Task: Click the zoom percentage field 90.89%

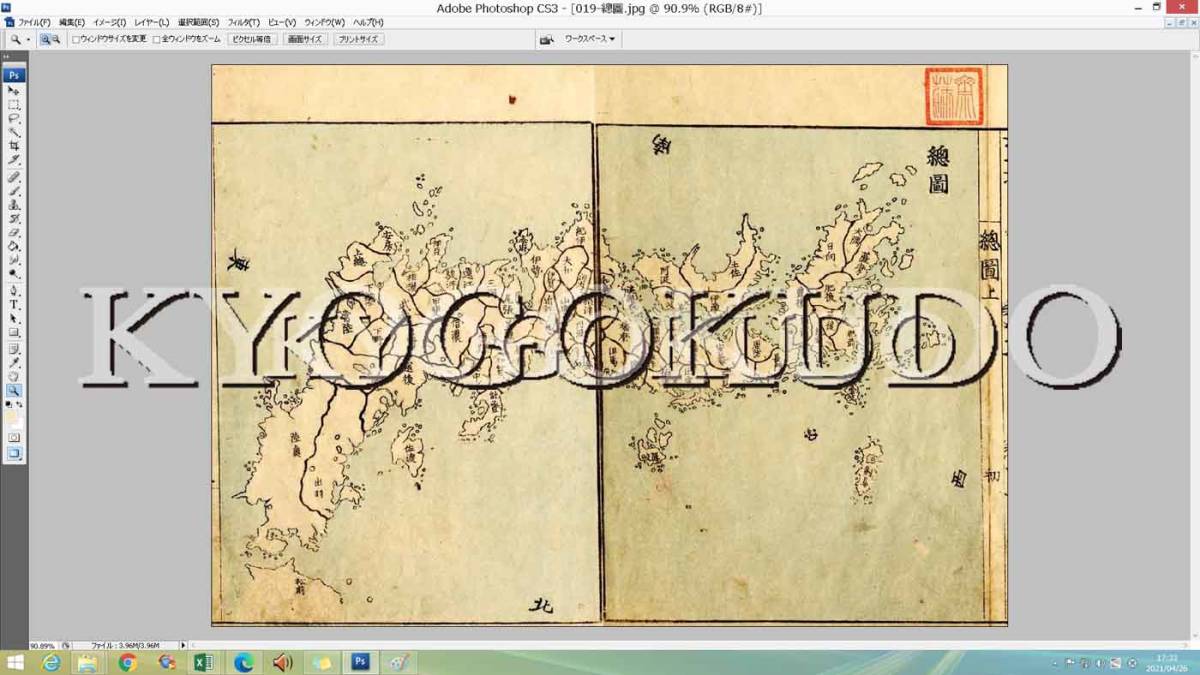Action: [x=43, y=646]
